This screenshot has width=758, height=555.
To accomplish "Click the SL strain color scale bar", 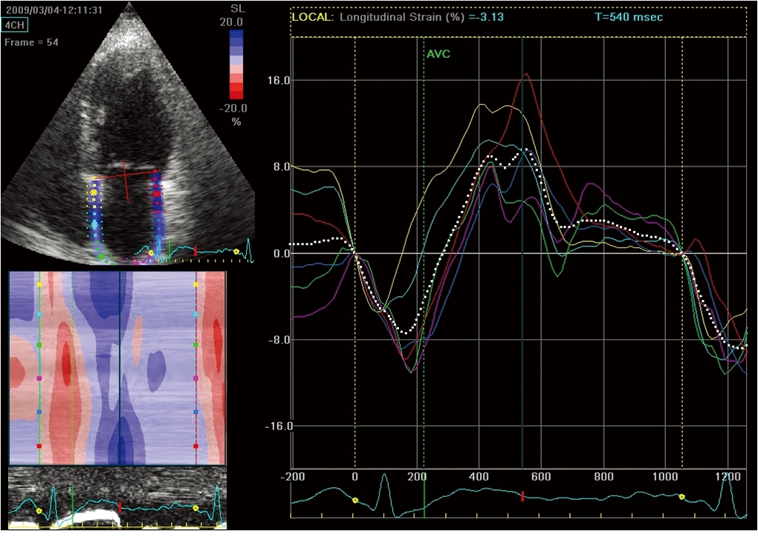I will pyautogui.click(x=236, y=64).
